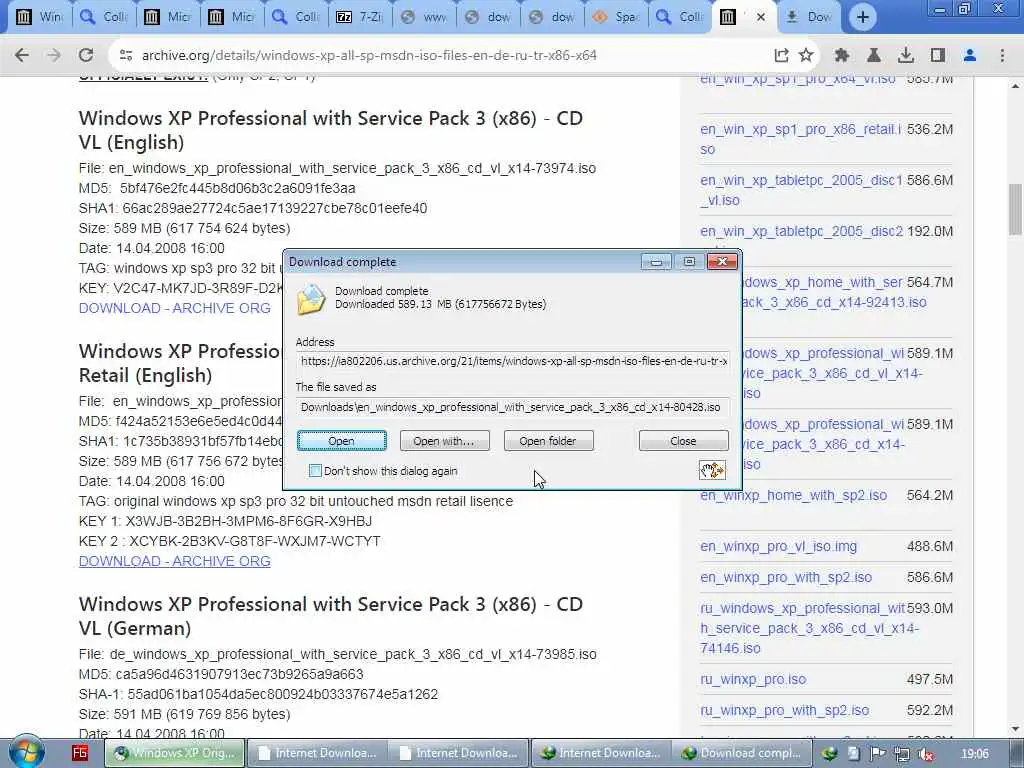Open ru_winxp_pro_with_sp2.iso link
This screenshot has width=1024, height=768.
784,710
